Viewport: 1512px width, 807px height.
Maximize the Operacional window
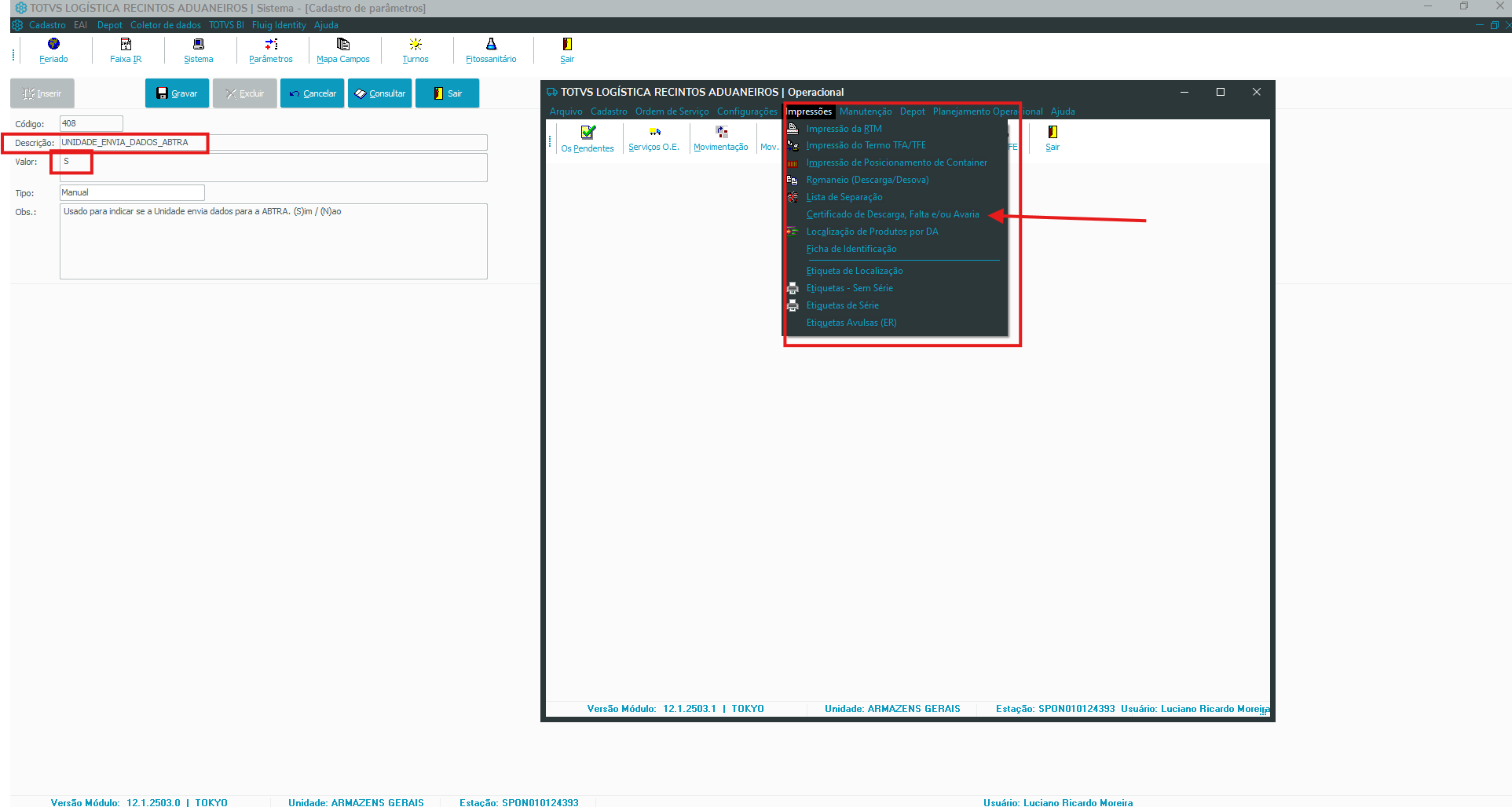point(1221,92)
